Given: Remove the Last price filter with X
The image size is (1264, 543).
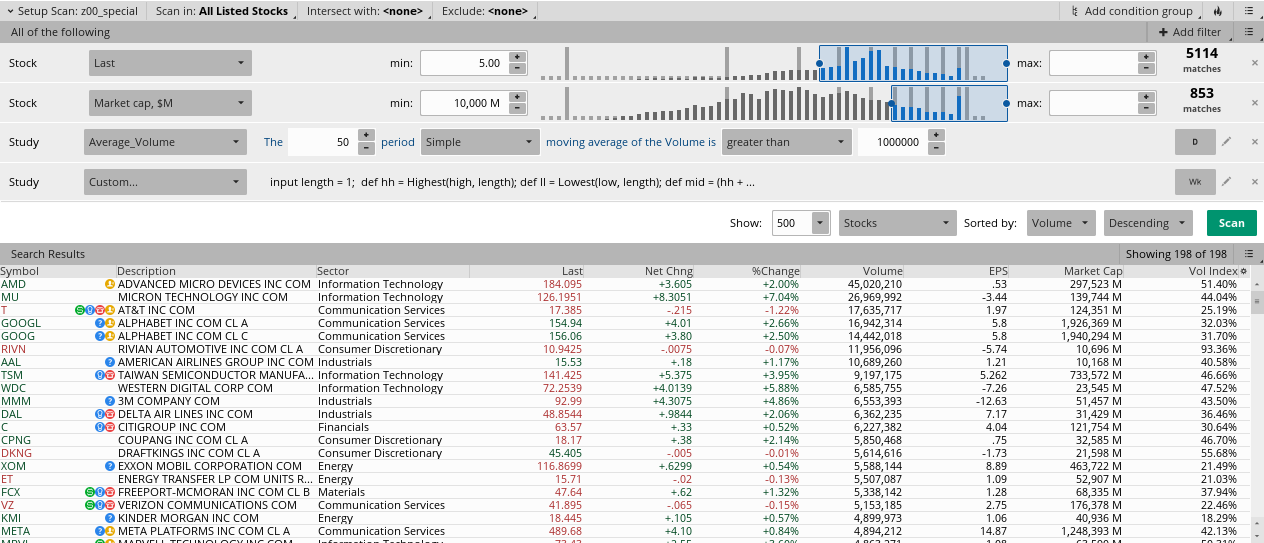Looking at the screenshot, I should coord(1255,63).
